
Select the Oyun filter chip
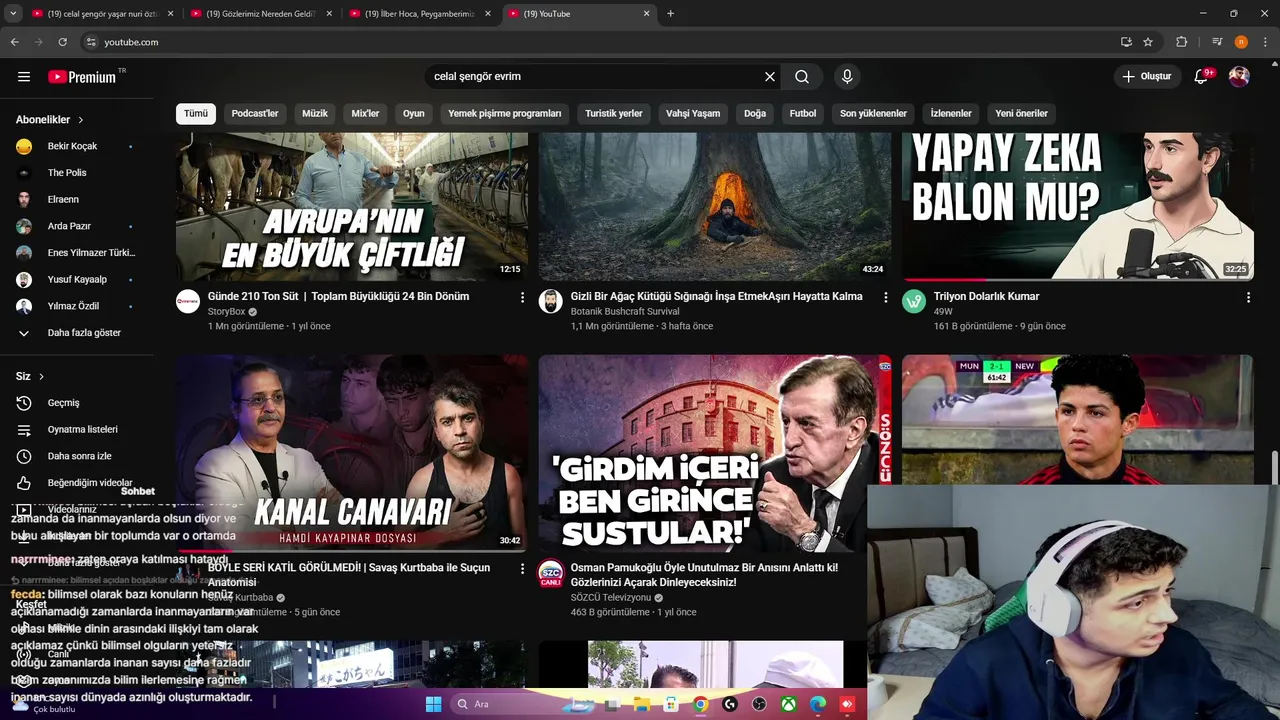(x=414, y=113)
